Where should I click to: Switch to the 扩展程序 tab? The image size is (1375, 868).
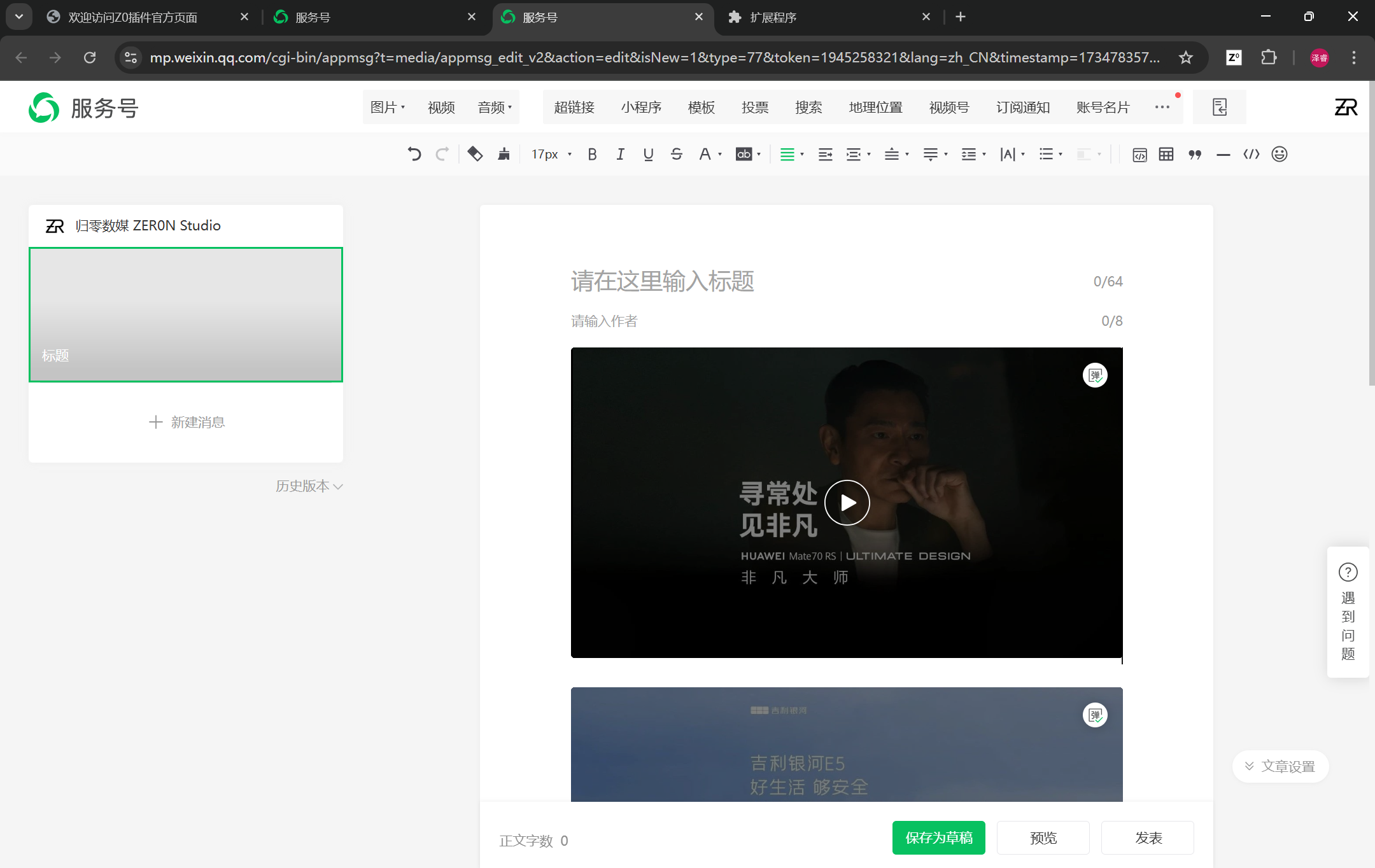(829, 17)
